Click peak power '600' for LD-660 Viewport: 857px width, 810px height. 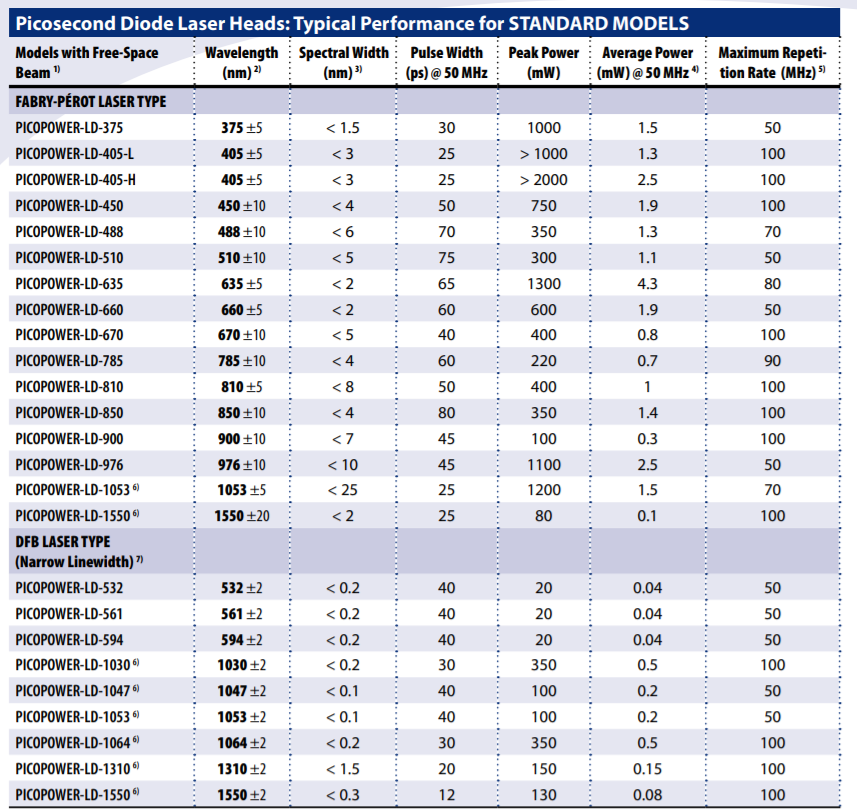pos(544,310)
